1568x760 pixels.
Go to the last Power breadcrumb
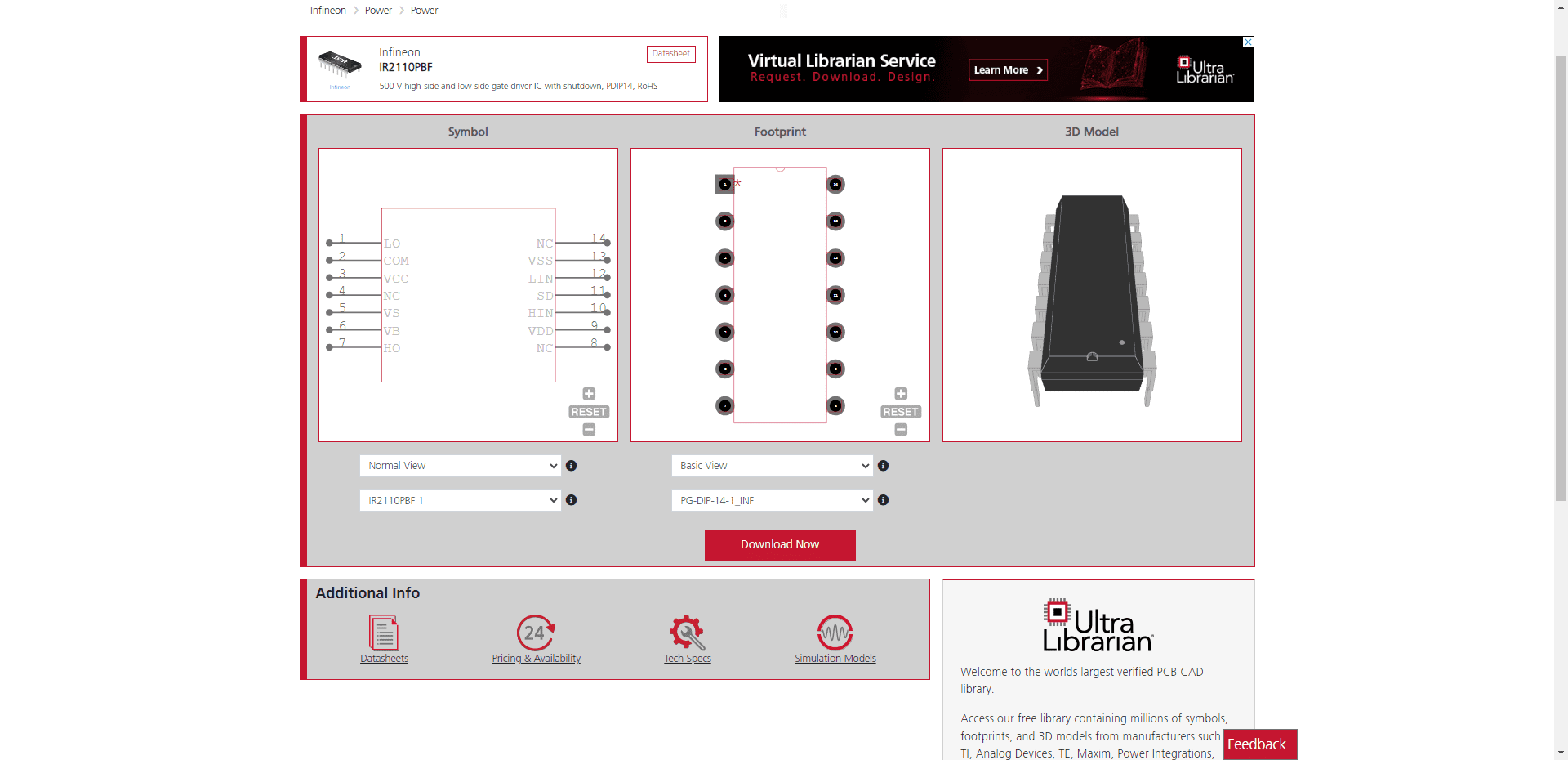point(424,11)
